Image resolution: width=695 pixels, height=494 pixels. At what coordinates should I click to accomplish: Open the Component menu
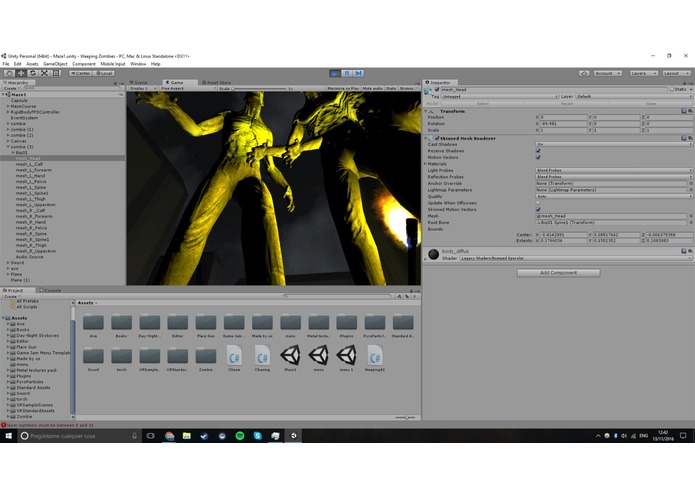tap(84, 64)
